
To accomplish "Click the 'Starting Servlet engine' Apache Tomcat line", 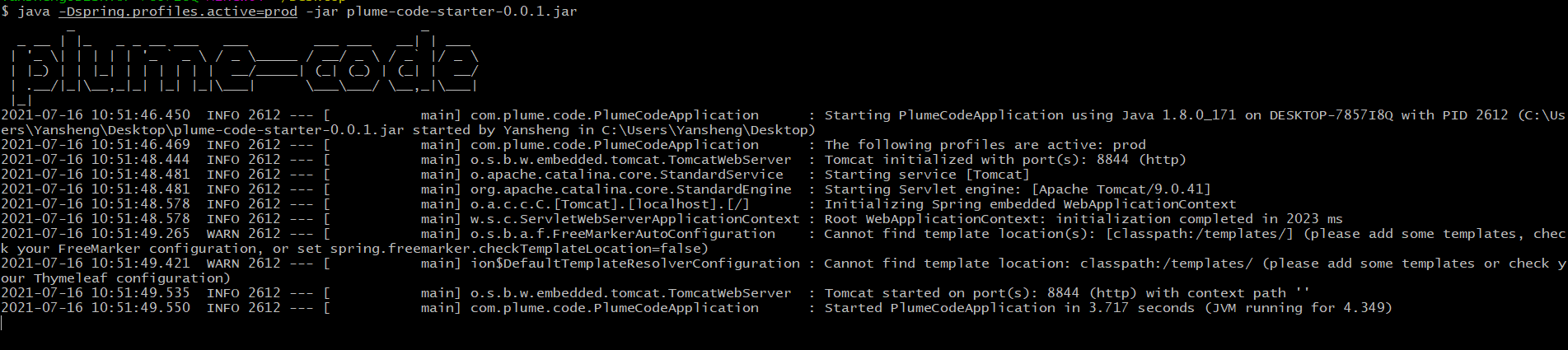I will [x=1018, y=189].
